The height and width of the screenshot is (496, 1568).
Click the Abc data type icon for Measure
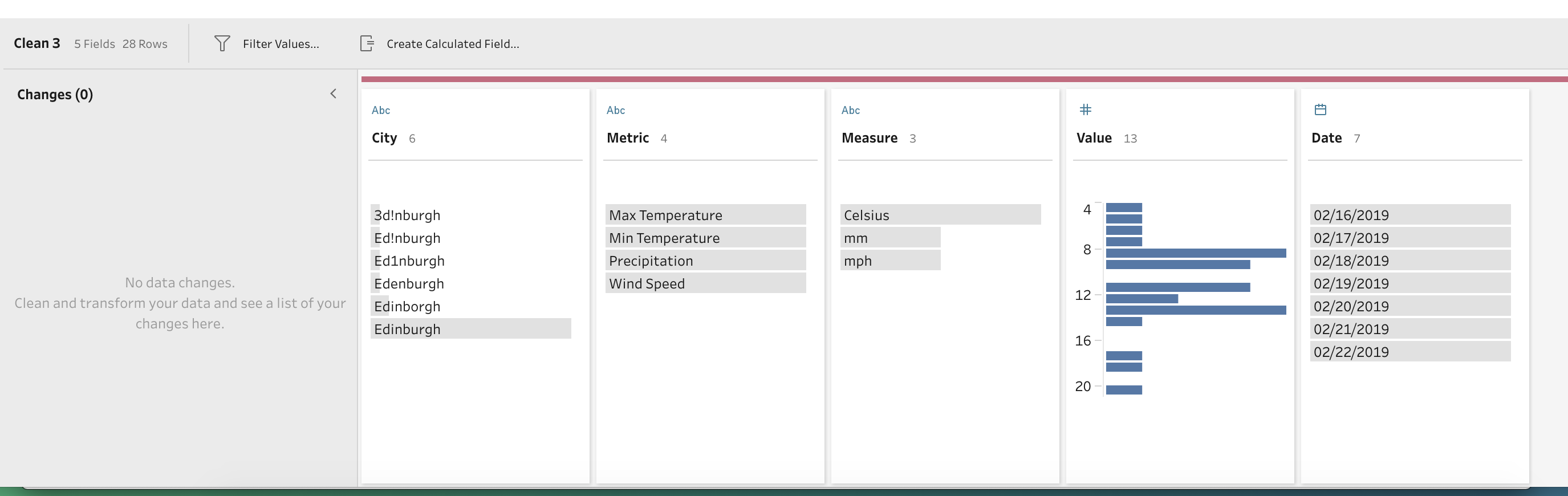[x=850, y=110]
